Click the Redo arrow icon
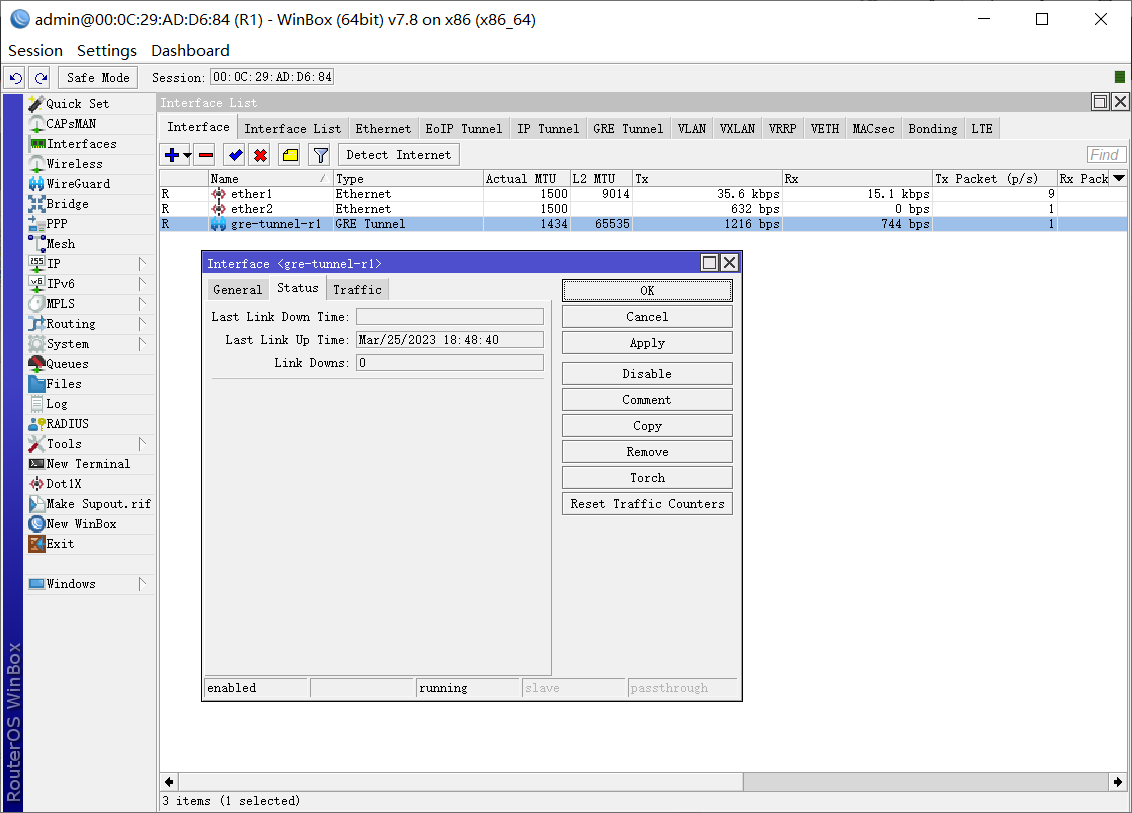1132x813 pixels. click(x=40, y=77)
